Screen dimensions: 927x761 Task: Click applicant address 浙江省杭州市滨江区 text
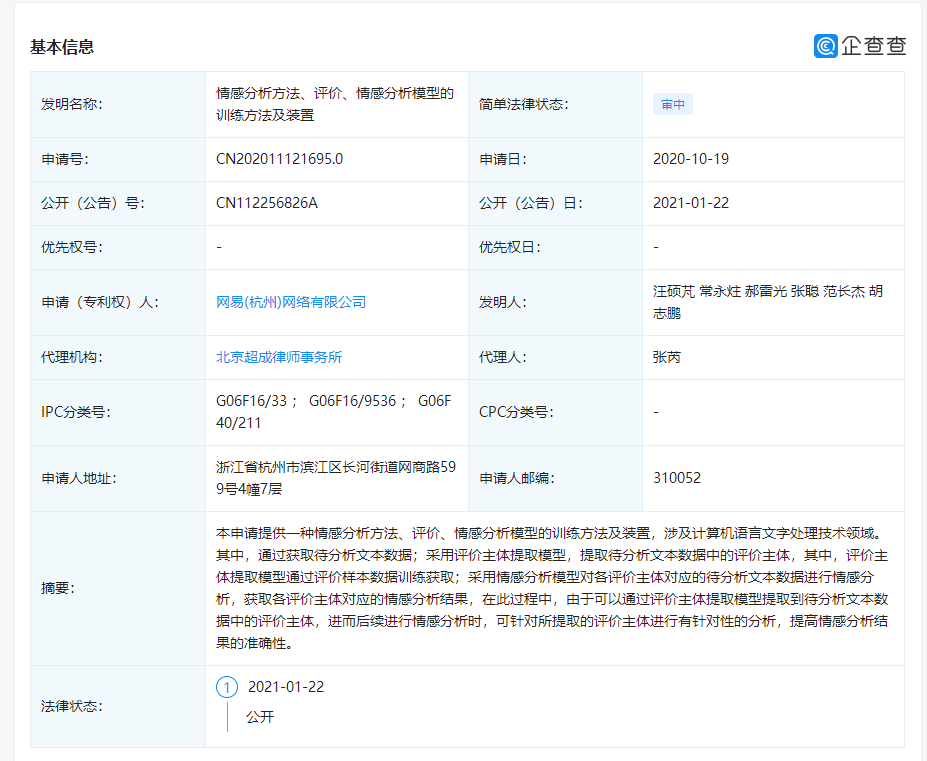pos(336,478)
